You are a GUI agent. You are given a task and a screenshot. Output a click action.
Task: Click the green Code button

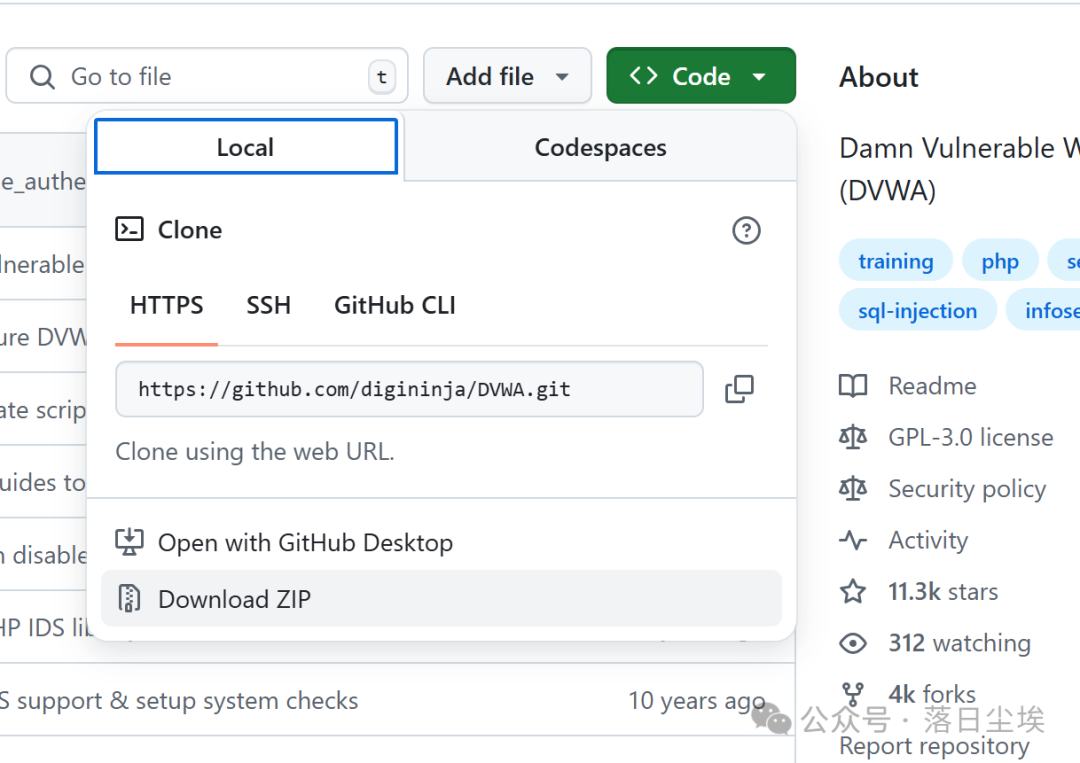click(701, 76)
